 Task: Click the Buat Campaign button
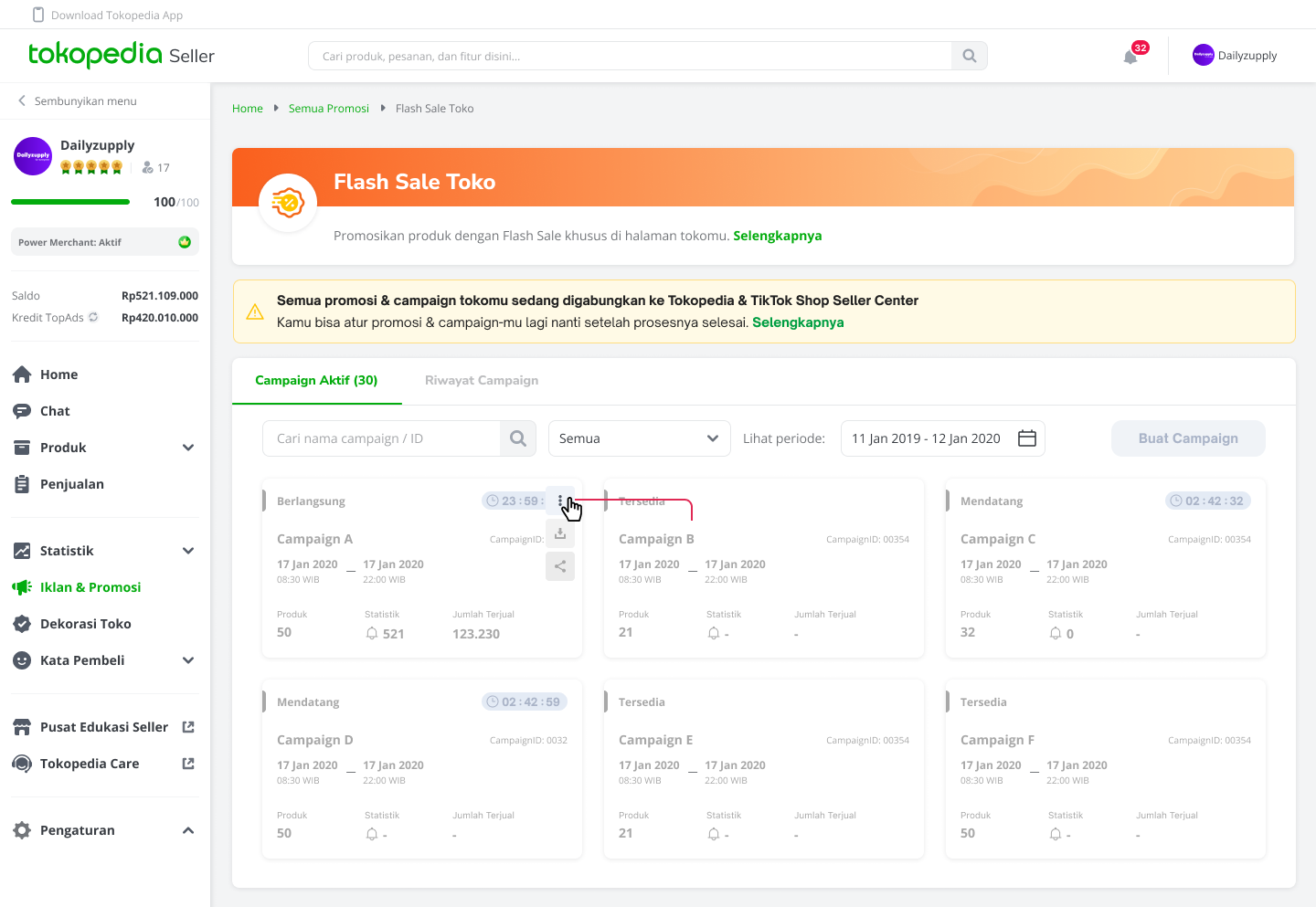pos(1187,438)
